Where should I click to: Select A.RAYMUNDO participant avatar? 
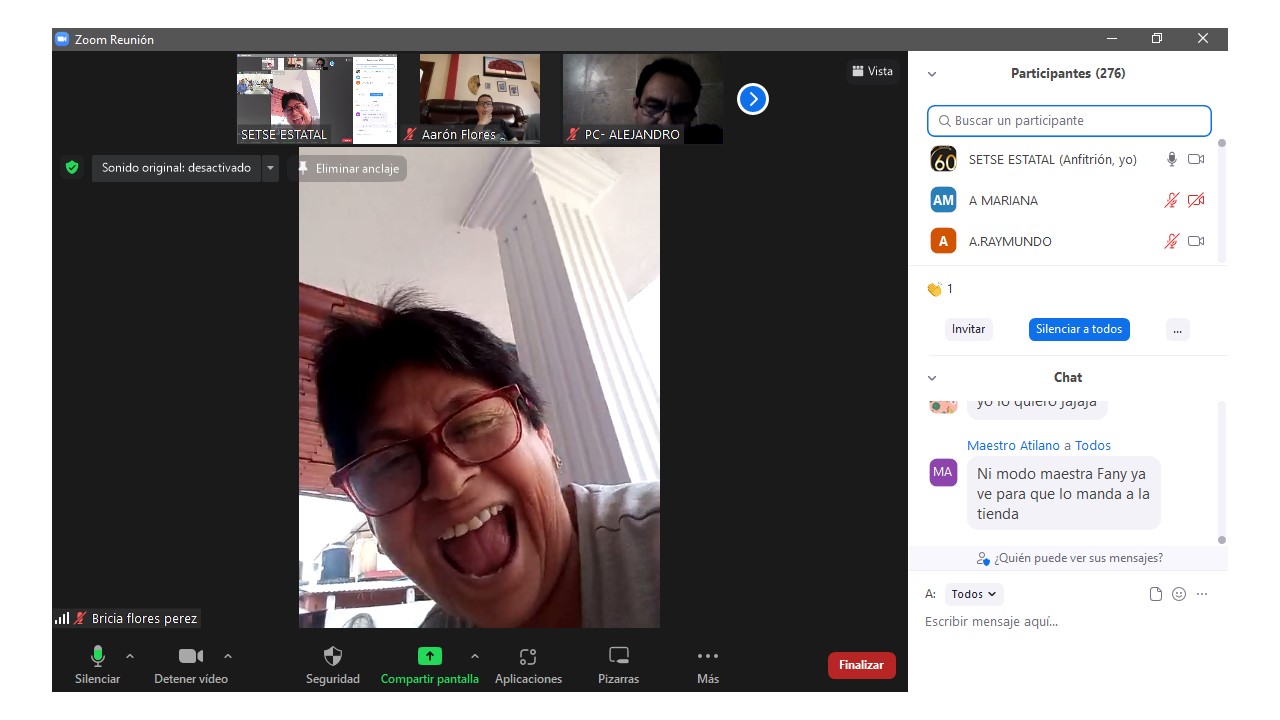943,241
